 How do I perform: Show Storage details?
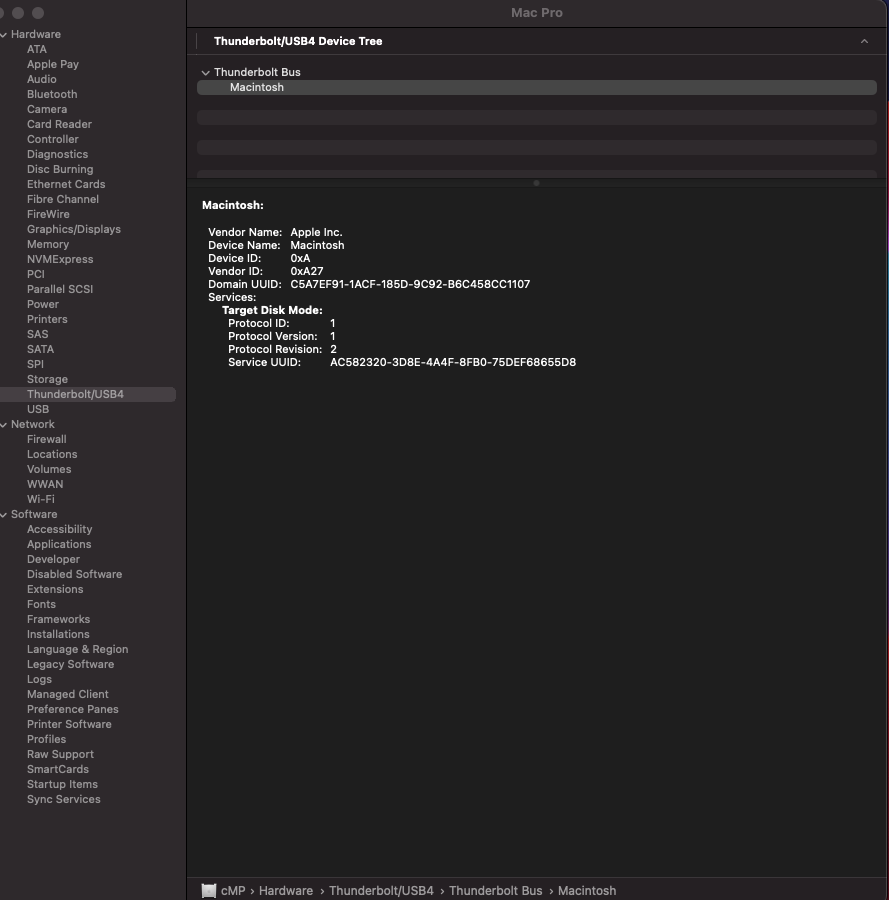tap(47, 379)
